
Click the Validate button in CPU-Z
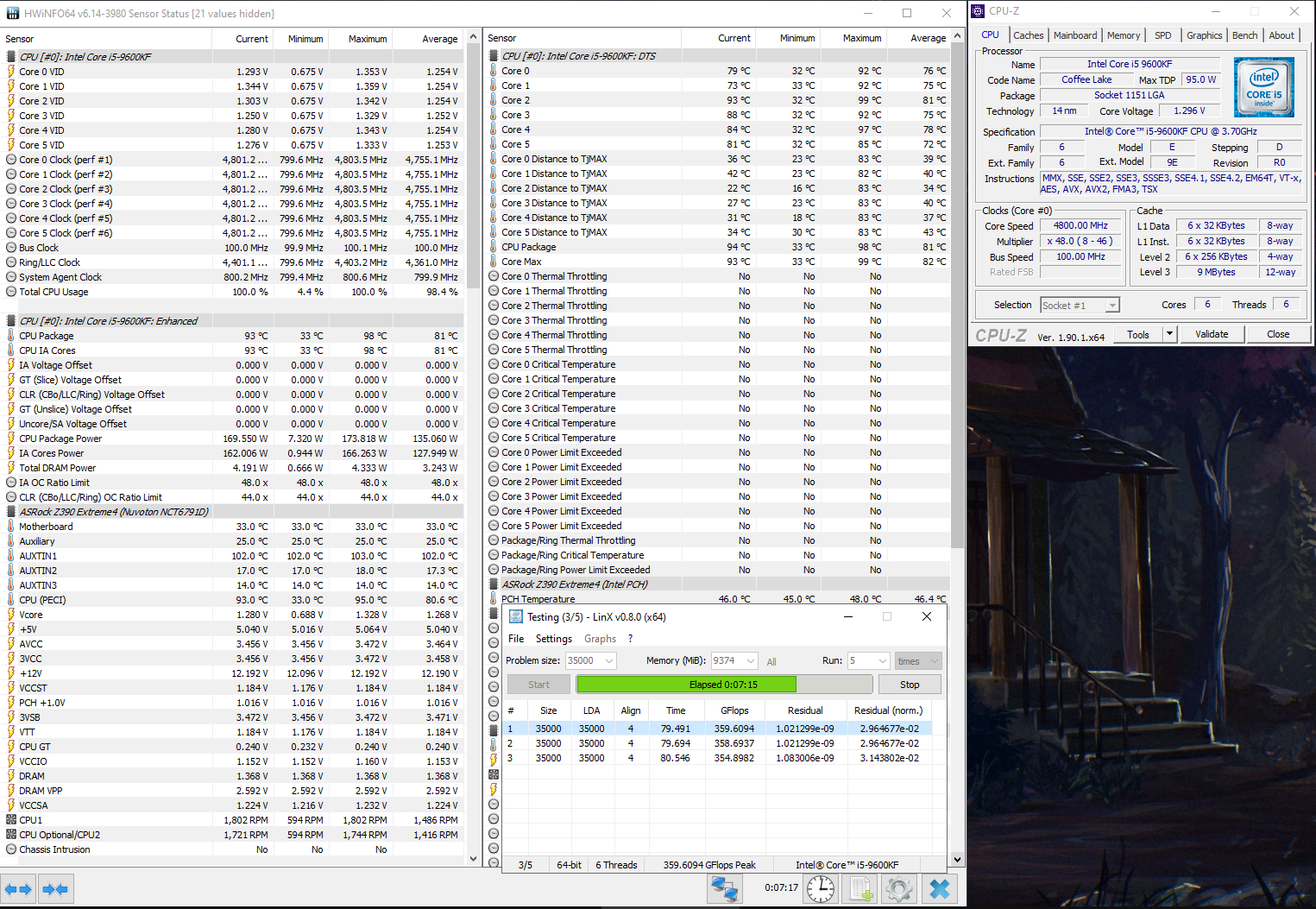pyautogui.click(x=1212, y=334)
